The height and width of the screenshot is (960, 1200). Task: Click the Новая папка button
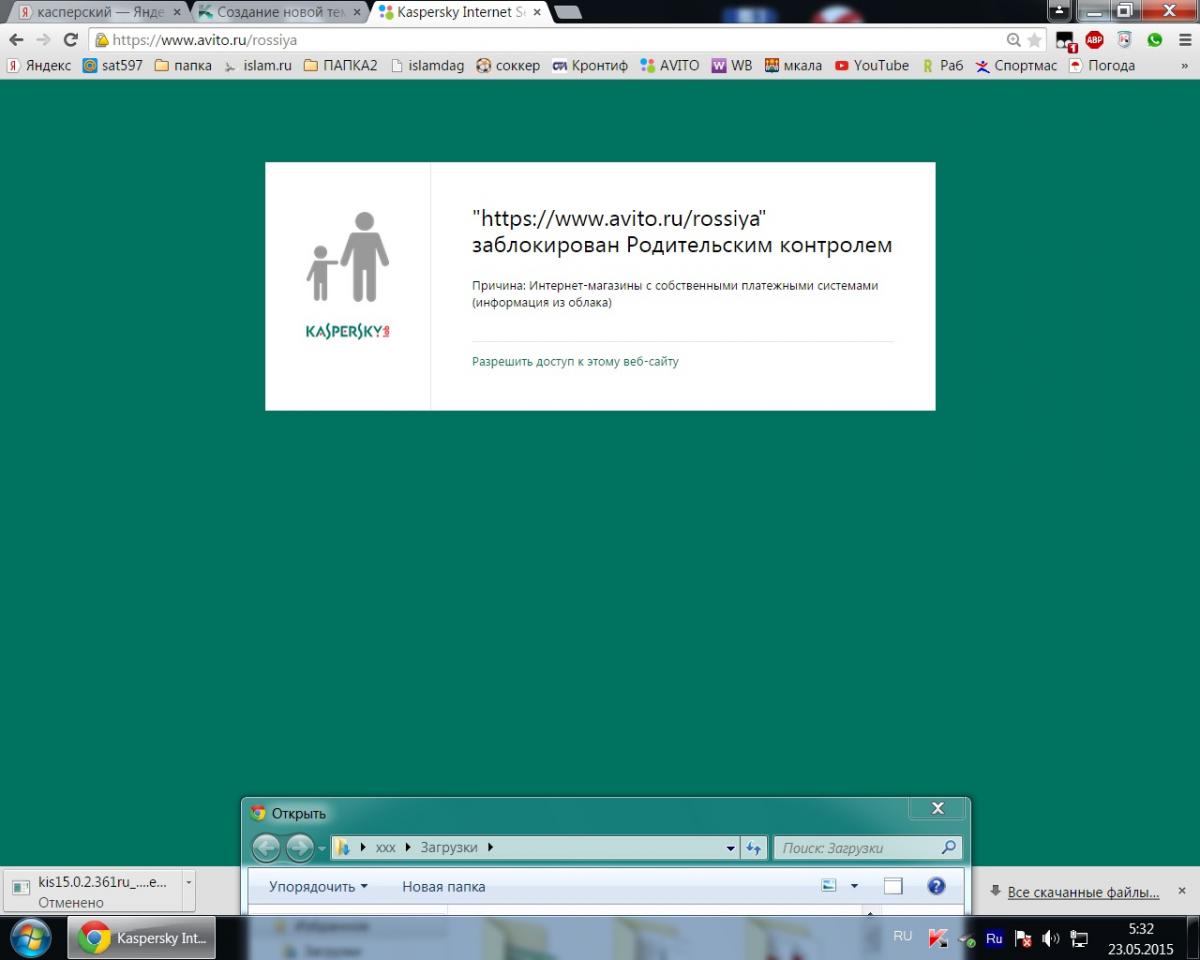coord(443,886)
